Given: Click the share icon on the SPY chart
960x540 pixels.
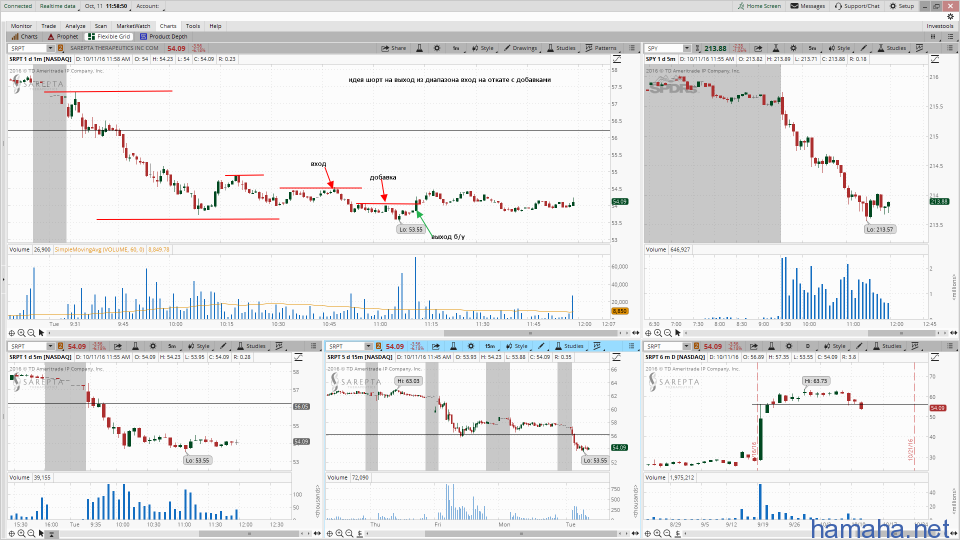Looking at the screenshot, I should click(x=758, y=48).
